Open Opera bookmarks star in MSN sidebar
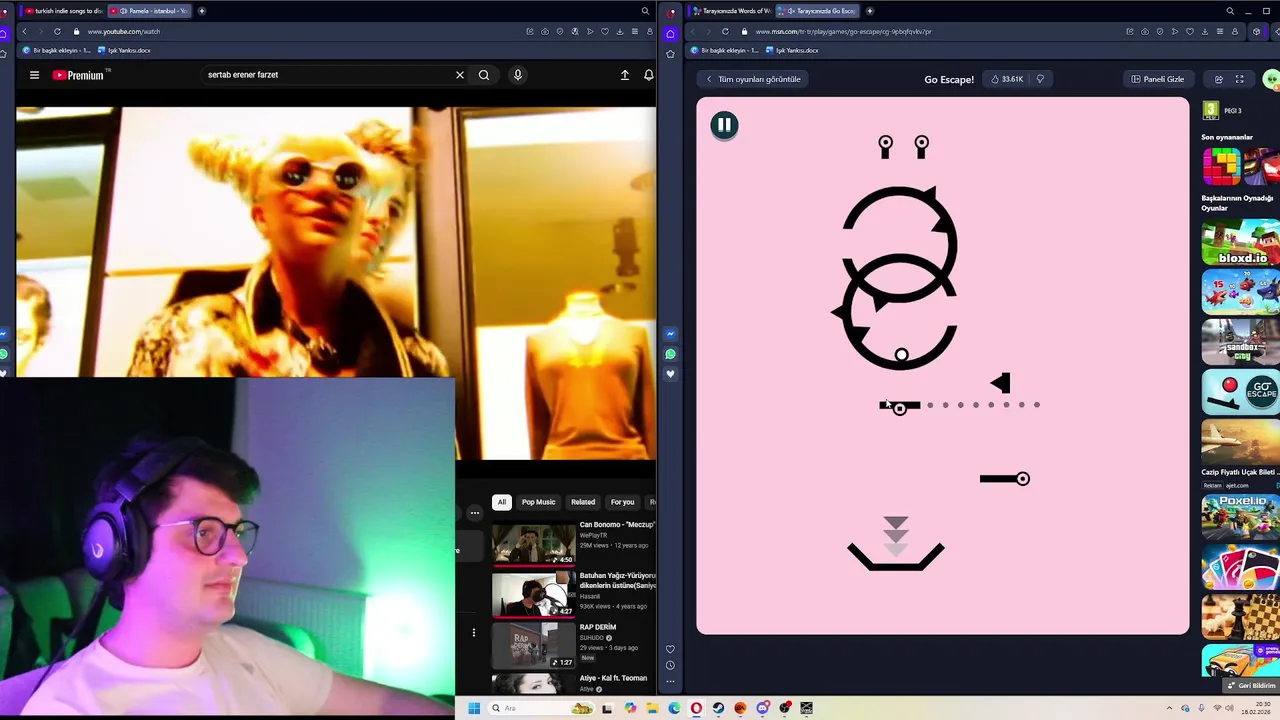Screen dimensions: 1280x720 click(670, 53)
